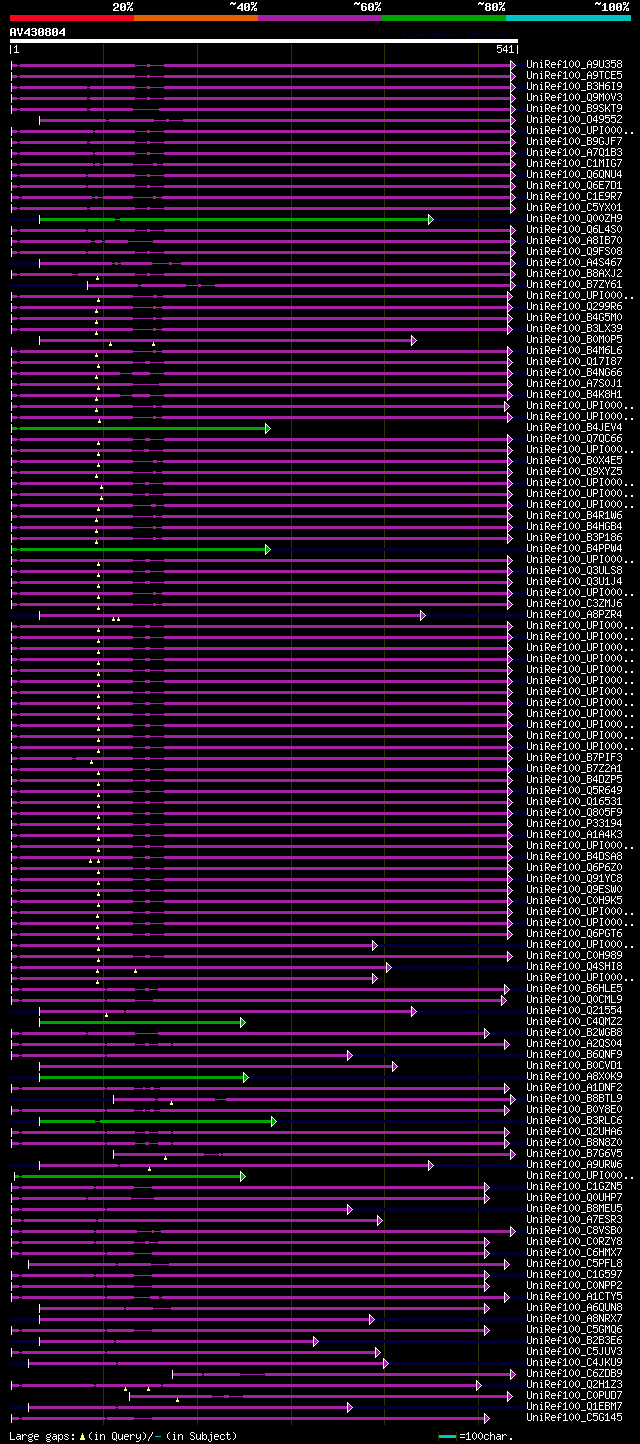640x1444 pixels.
Task: Select the UniRef100_C8VSB0 label
Action: click(574, 1230)
